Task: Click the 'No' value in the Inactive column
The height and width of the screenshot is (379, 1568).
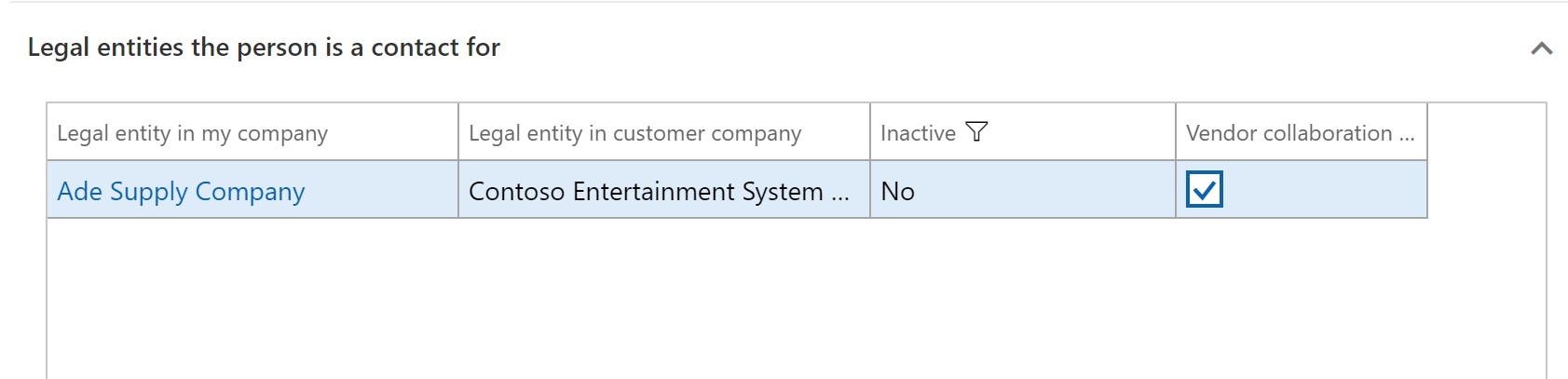Action: 897,191
